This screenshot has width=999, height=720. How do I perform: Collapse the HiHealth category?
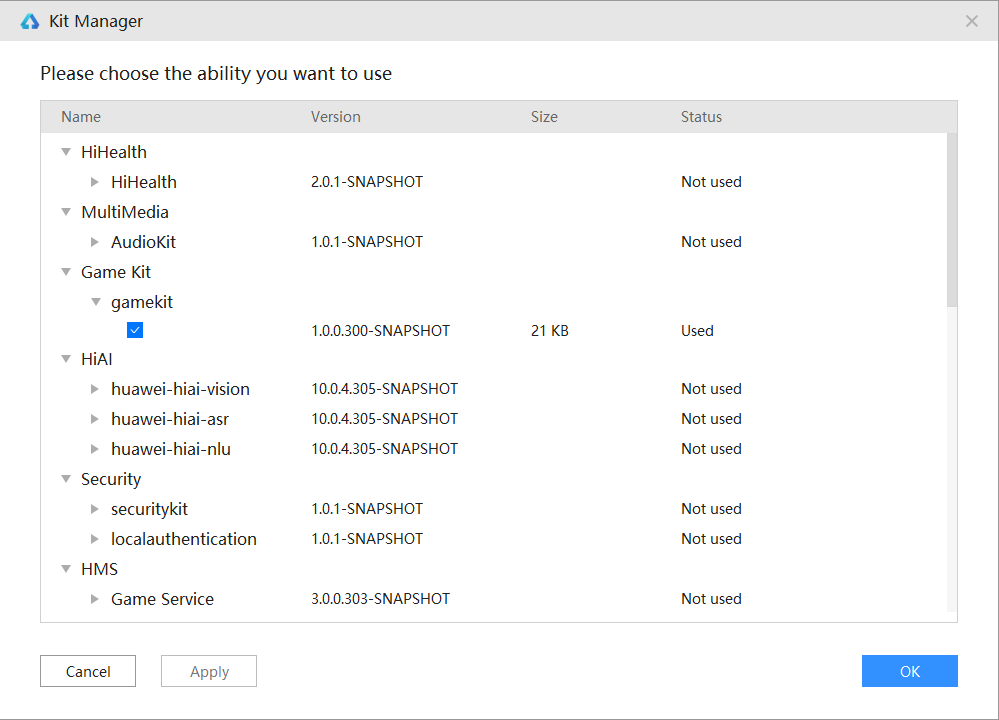point(66,152)
